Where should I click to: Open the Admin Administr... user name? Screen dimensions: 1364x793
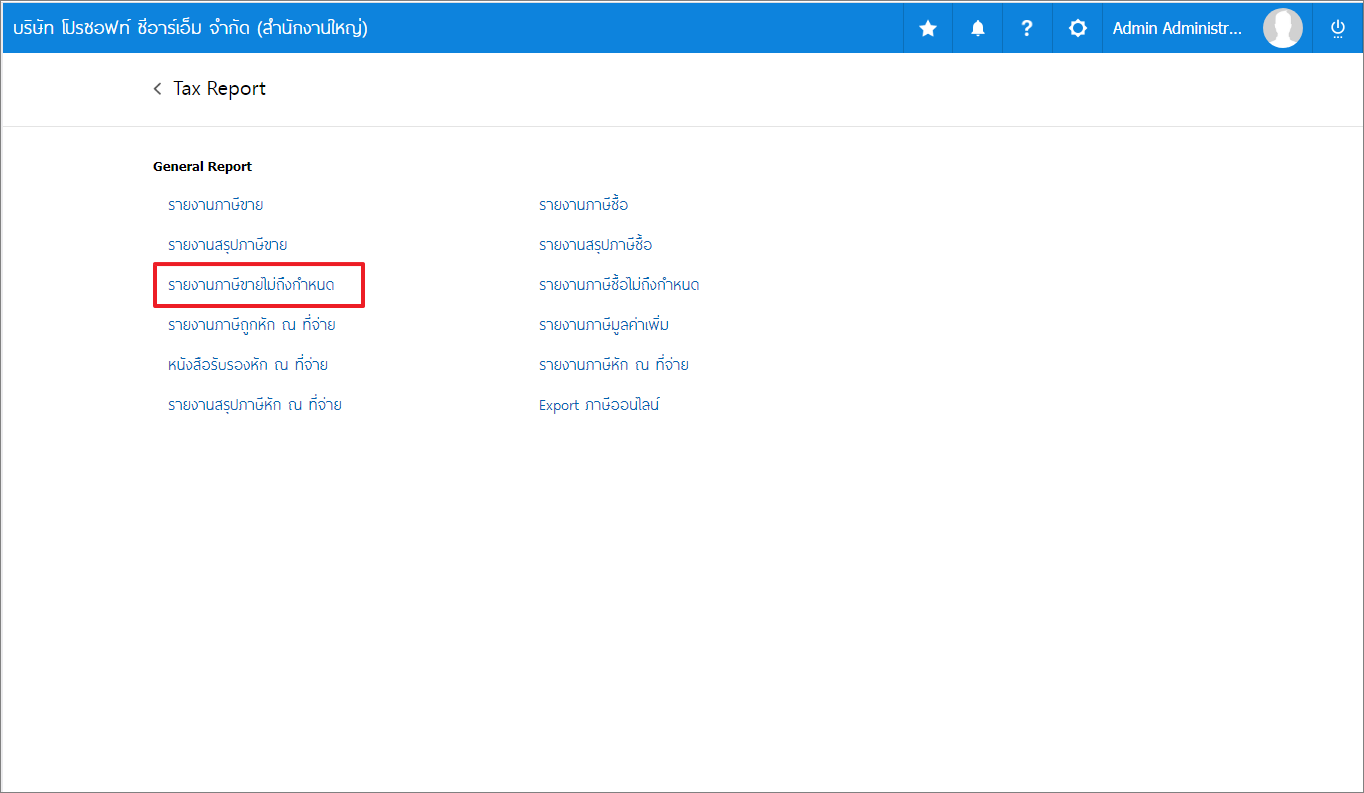pyautogui.click(x=1177, y=28)
